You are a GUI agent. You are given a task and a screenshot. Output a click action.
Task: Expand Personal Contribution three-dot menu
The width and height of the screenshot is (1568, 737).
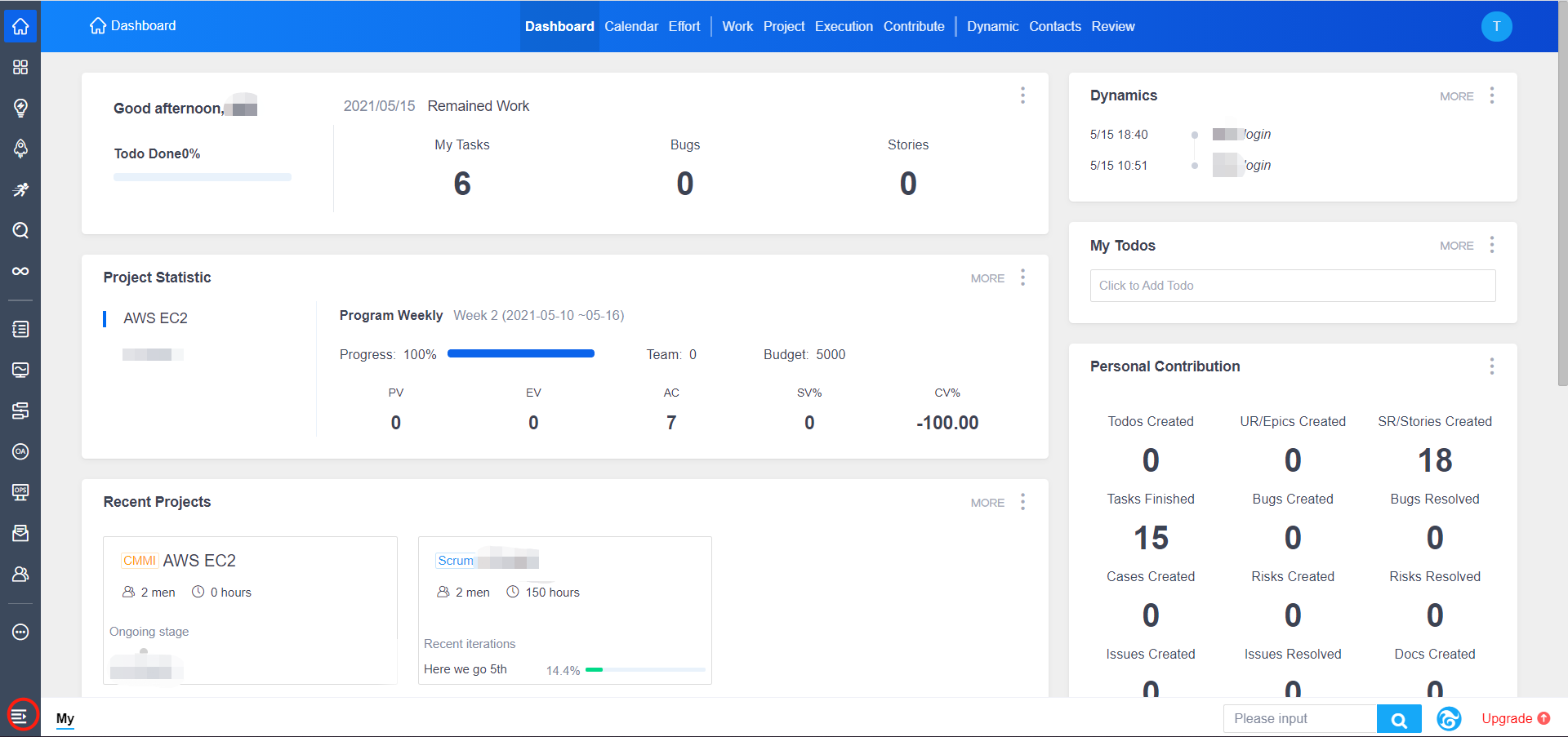coord(1491,366)
